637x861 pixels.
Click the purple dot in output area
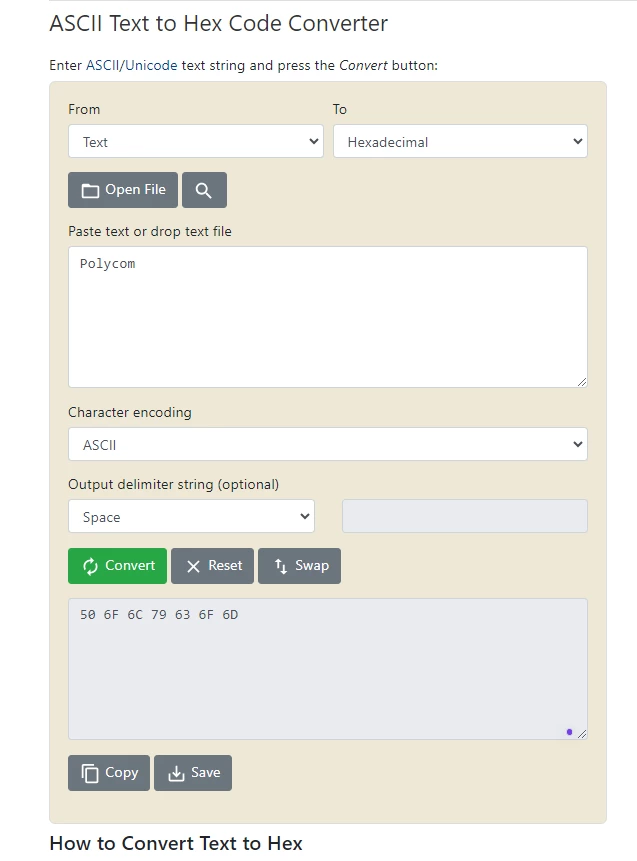[x=569, y=731]
